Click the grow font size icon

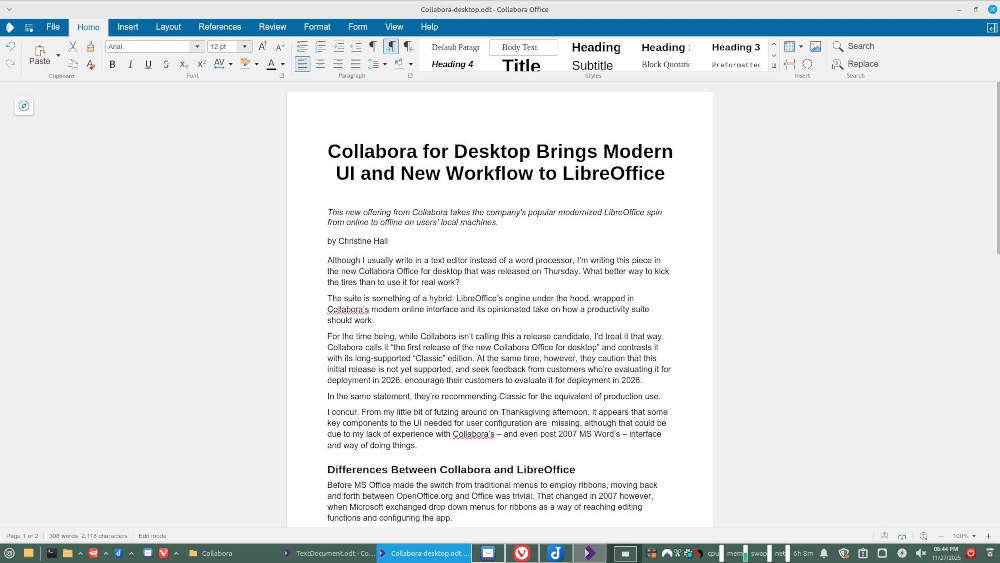coord(263,47)
